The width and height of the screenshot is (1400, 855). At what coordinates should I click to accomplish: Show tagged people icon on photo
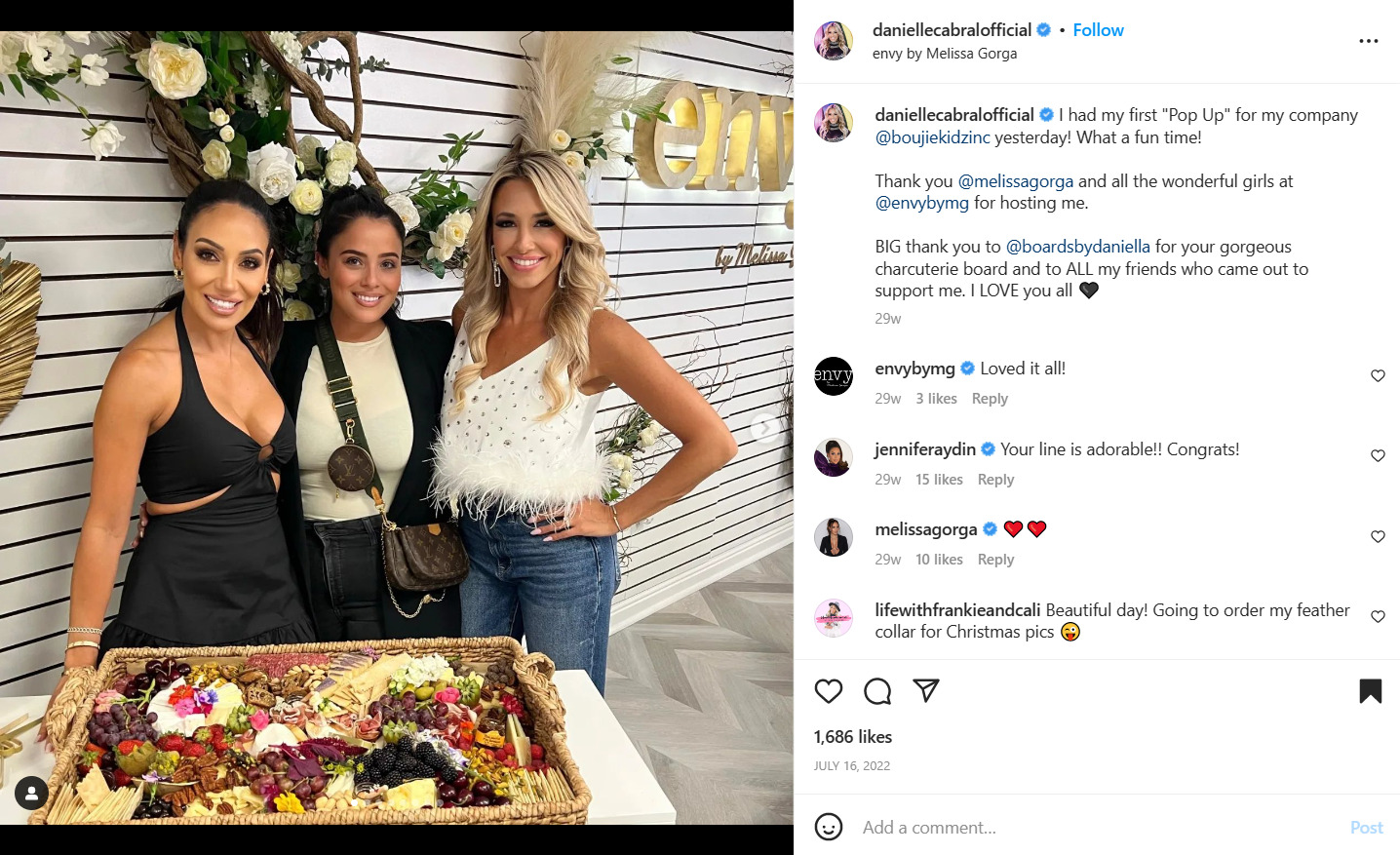click(x=31, y=794)
